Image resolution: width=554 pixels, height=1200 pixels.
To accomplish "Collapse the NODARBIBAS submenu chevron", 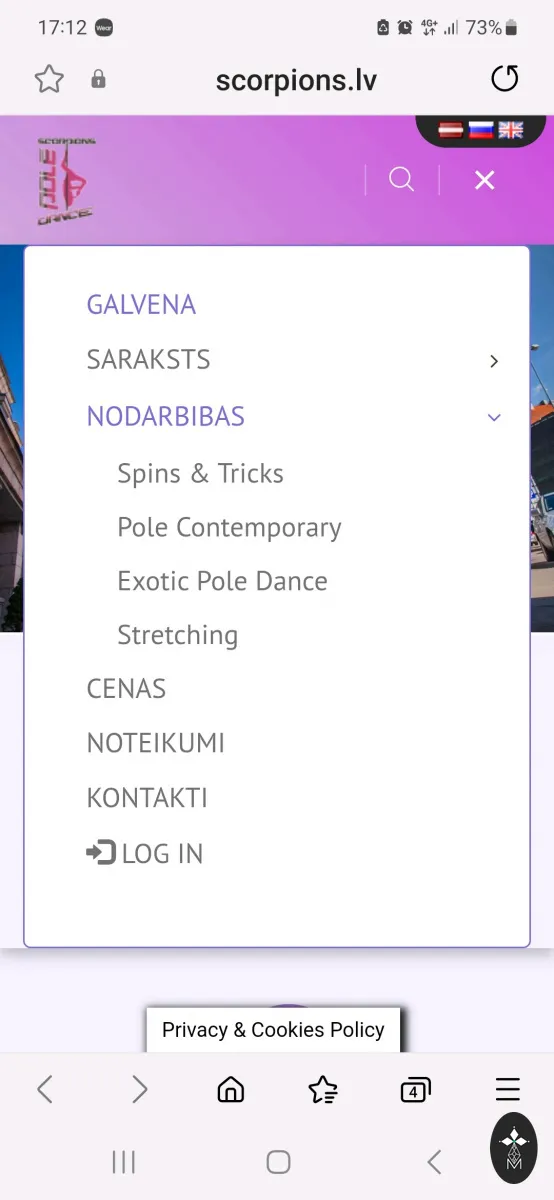I will pos(494,417).
